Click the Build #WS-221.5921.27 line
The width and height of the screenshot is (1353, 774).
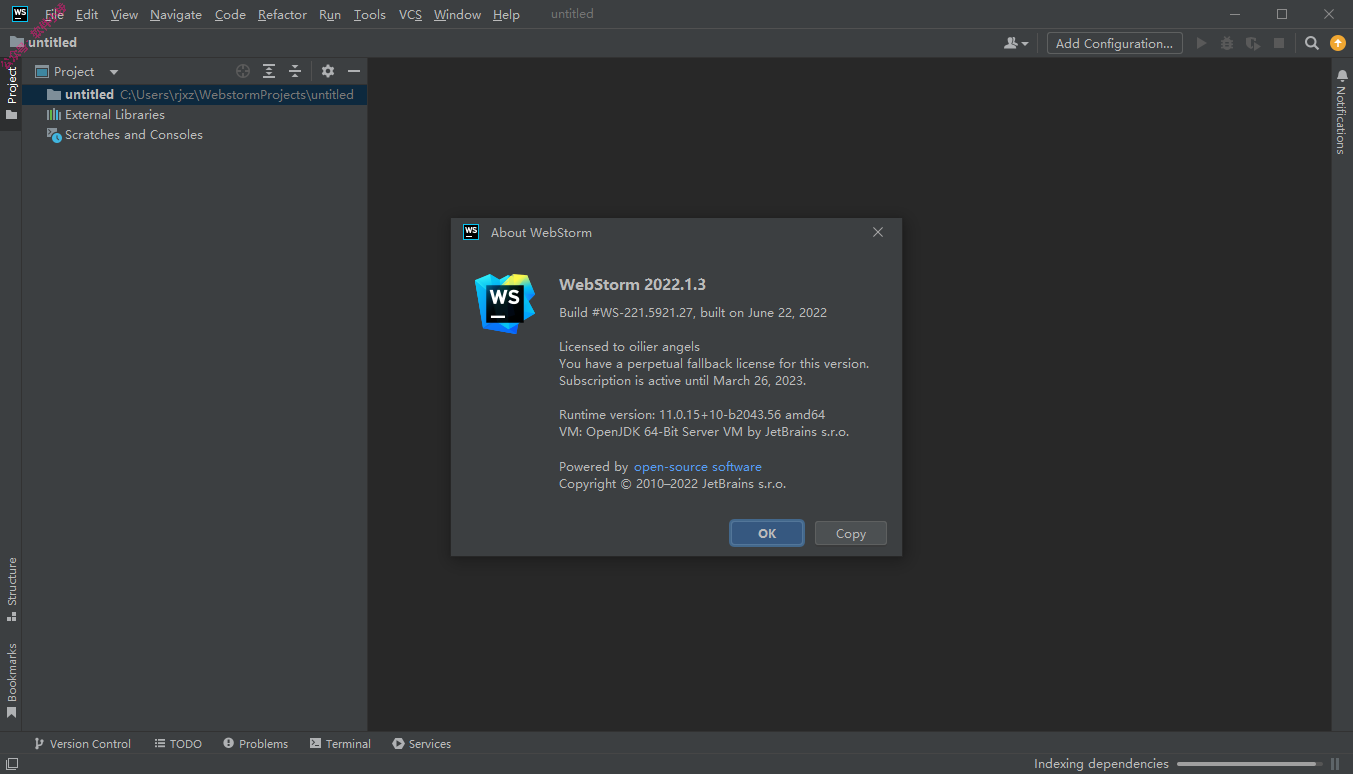point(693,313)
